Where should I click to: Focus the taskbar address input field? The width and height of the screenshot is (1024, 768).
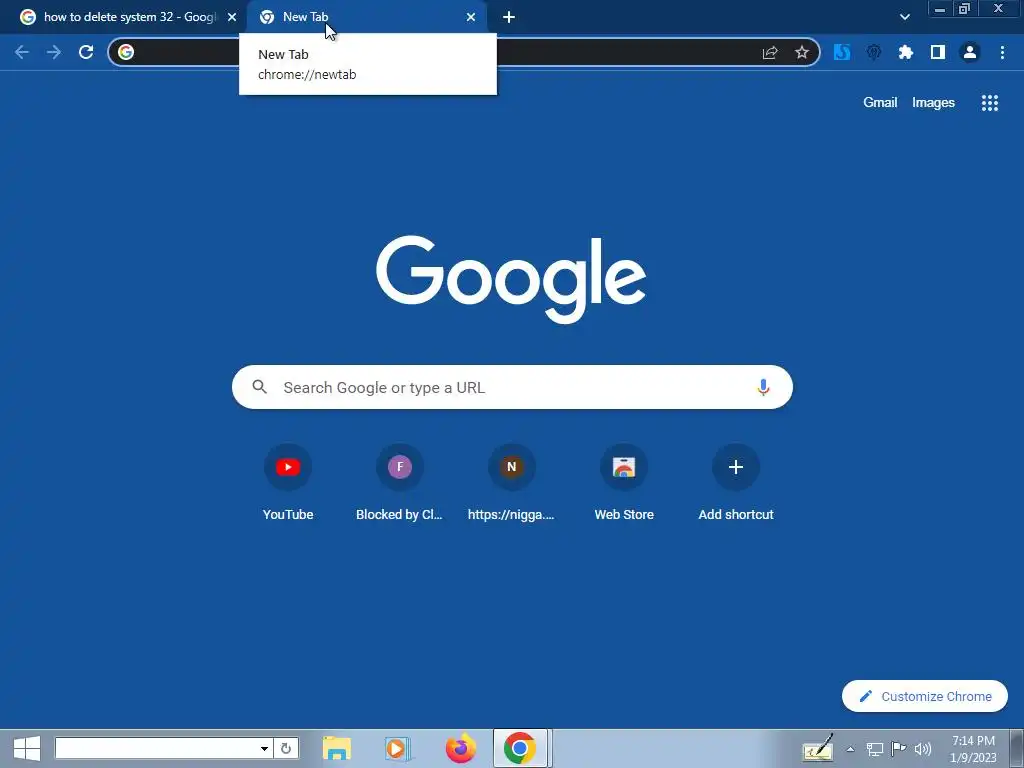157,748
